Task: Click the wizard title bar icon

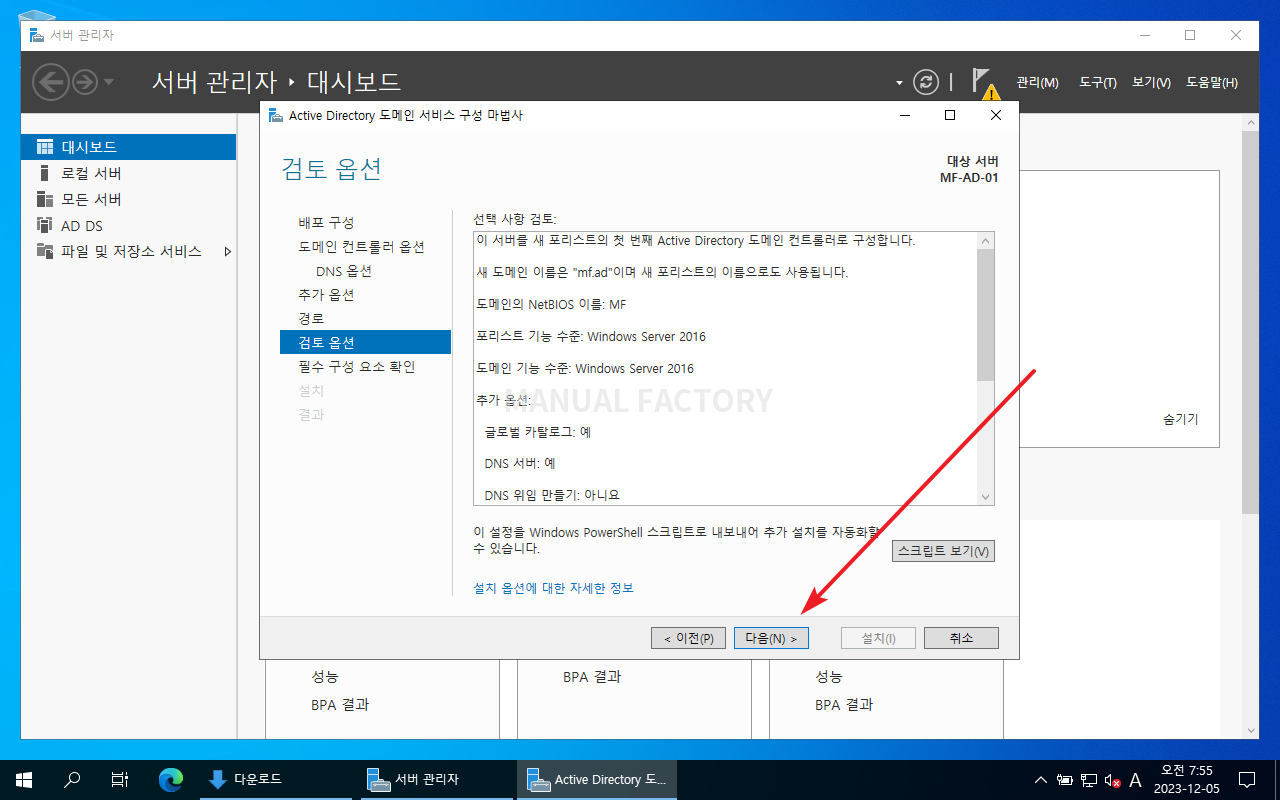Action: click(275, 115)
